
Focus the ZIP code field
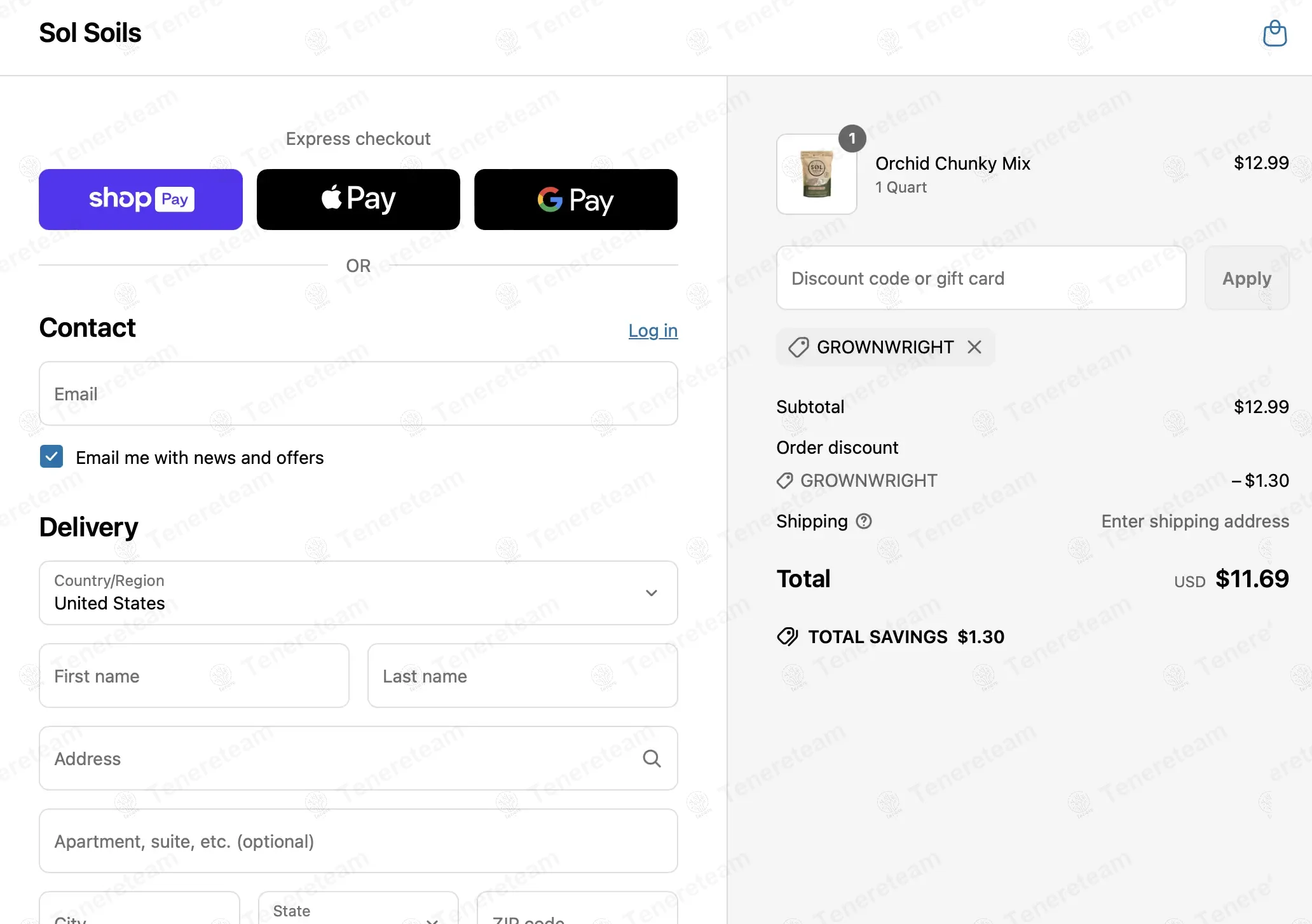tap(577, 908)
